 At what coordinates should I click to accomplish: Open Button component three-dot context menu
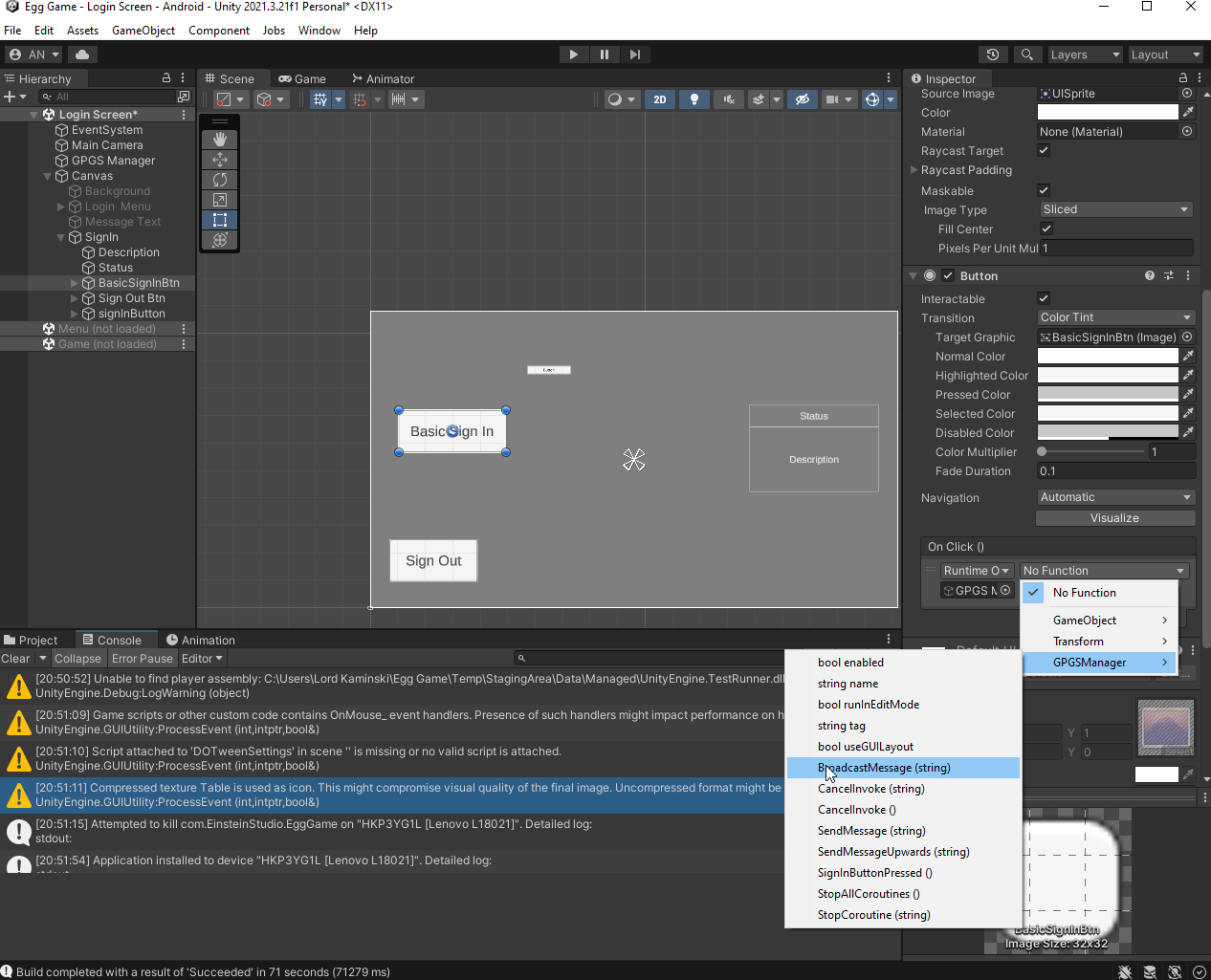tap(1188, 275)
